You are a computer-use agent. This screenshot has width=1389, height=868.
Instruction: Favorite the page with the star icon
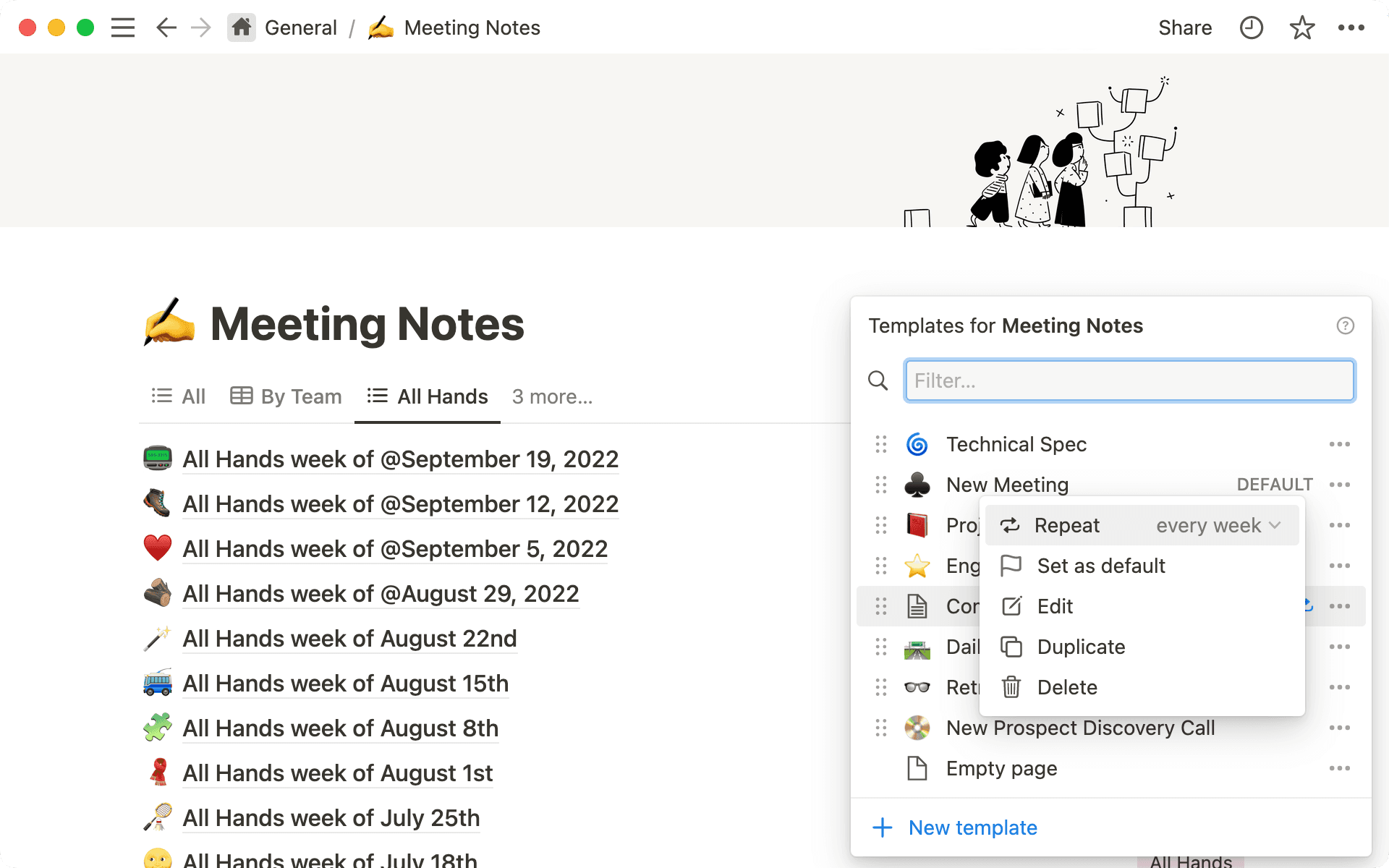click(1301, 27)
